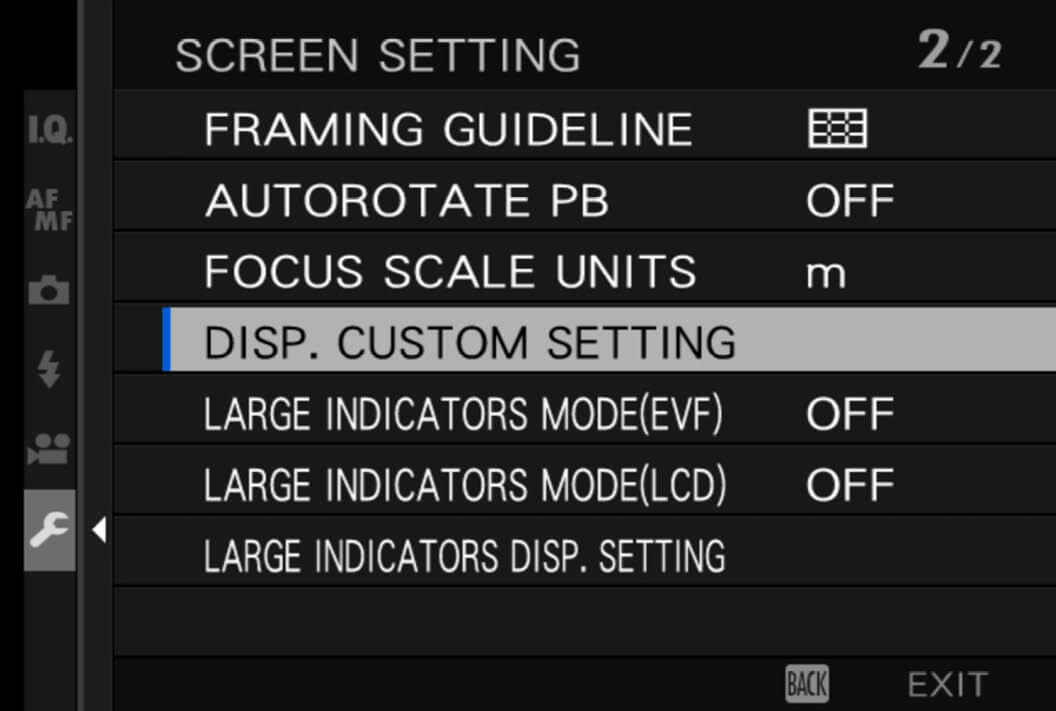This screenshot has width=1056, height=711.
Task: Click the EXIT label
Action: [x=948, y=685]
